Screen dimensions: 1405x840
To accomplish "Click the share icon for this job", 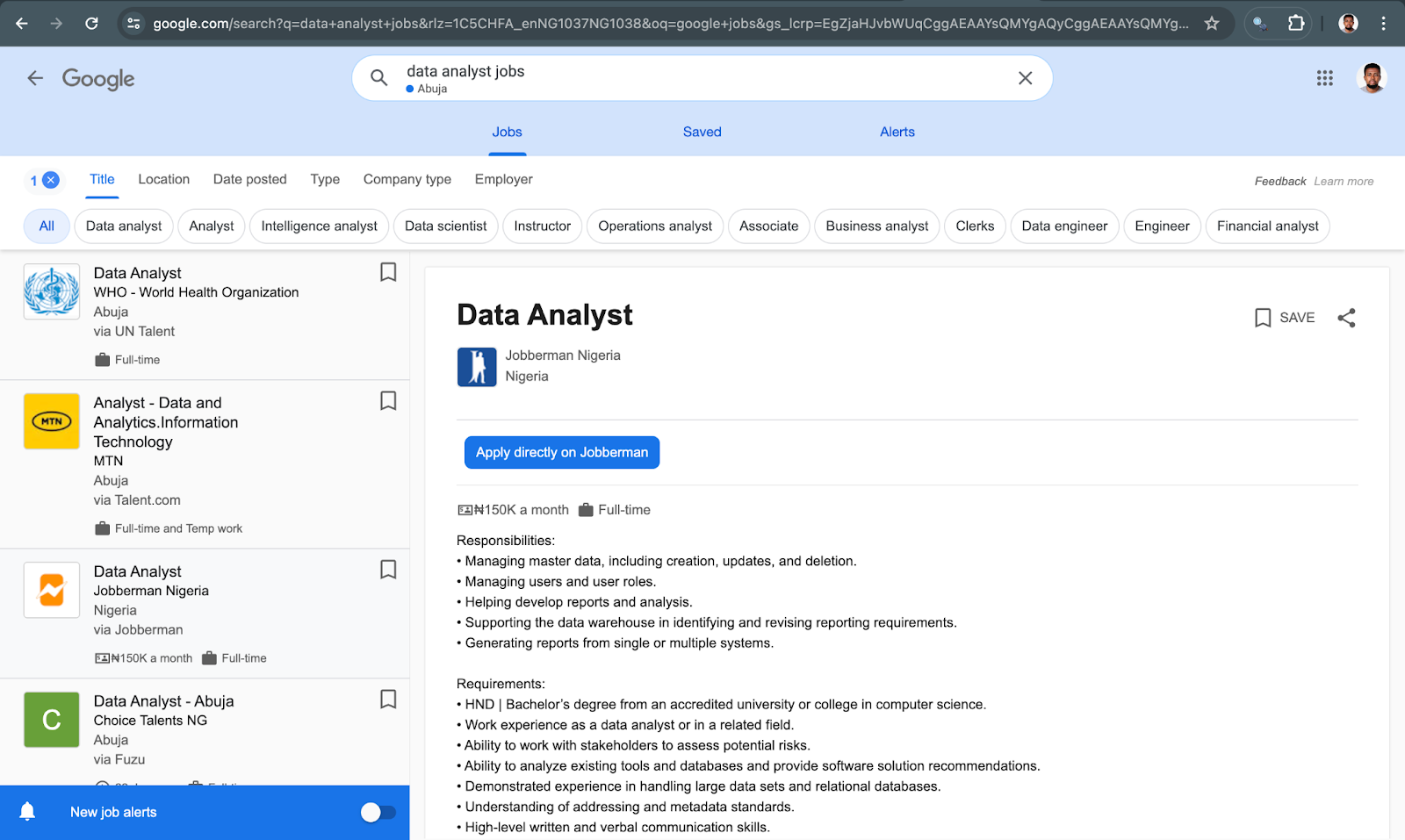I will point(1346,318).
